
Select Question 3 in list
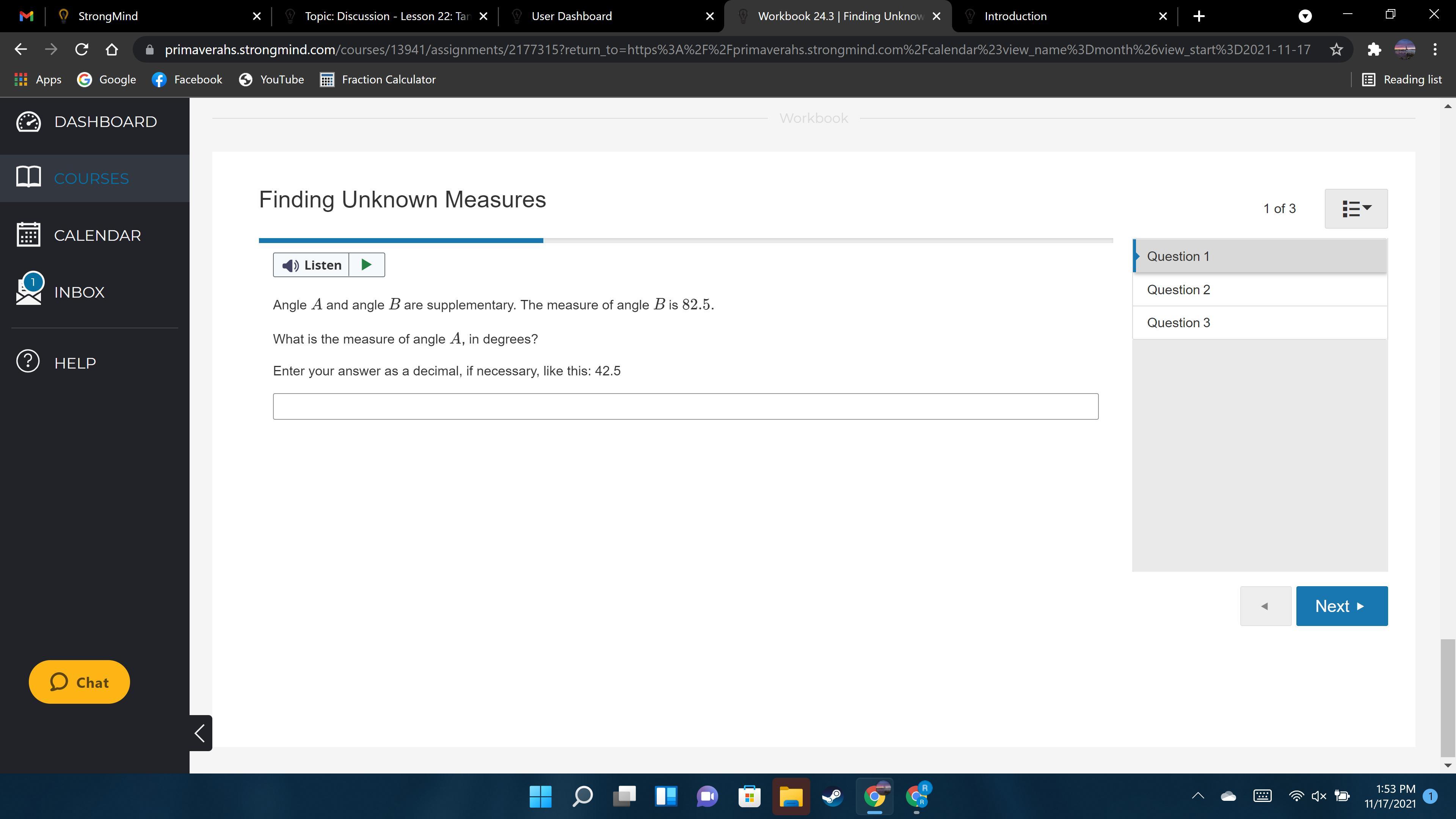click(1259, 323)
